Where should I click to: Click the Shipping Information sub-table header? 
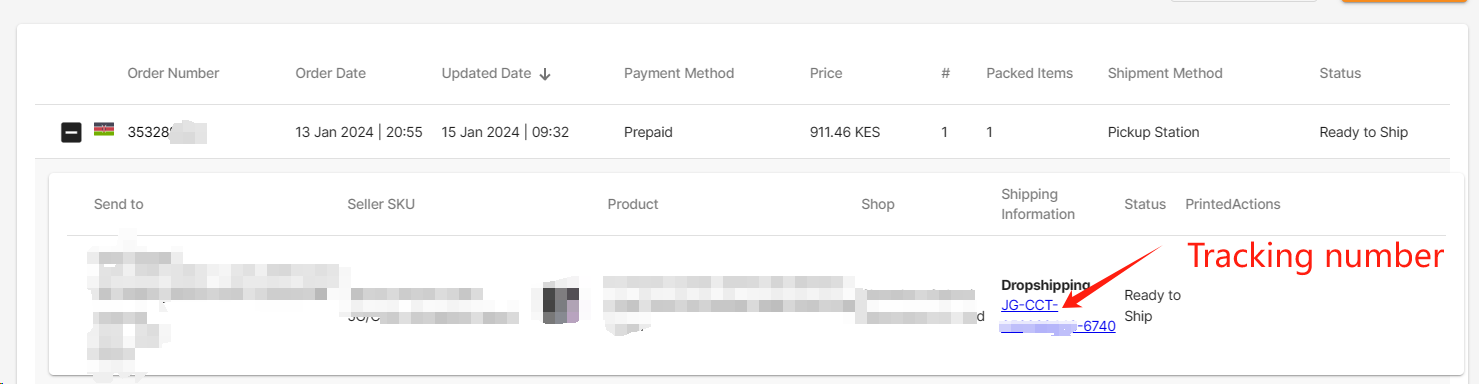click(x=1038, y=204)
